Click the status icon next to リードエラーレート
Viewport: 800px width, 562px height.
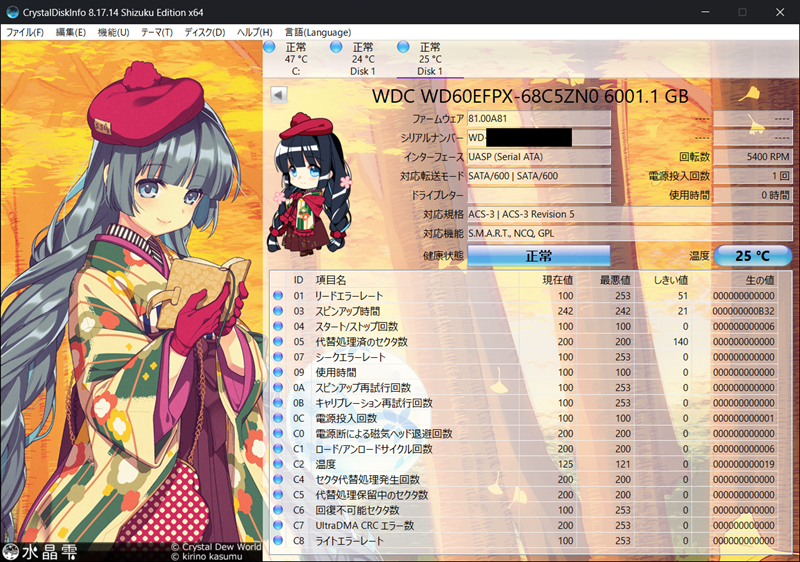tap(278, 295)
